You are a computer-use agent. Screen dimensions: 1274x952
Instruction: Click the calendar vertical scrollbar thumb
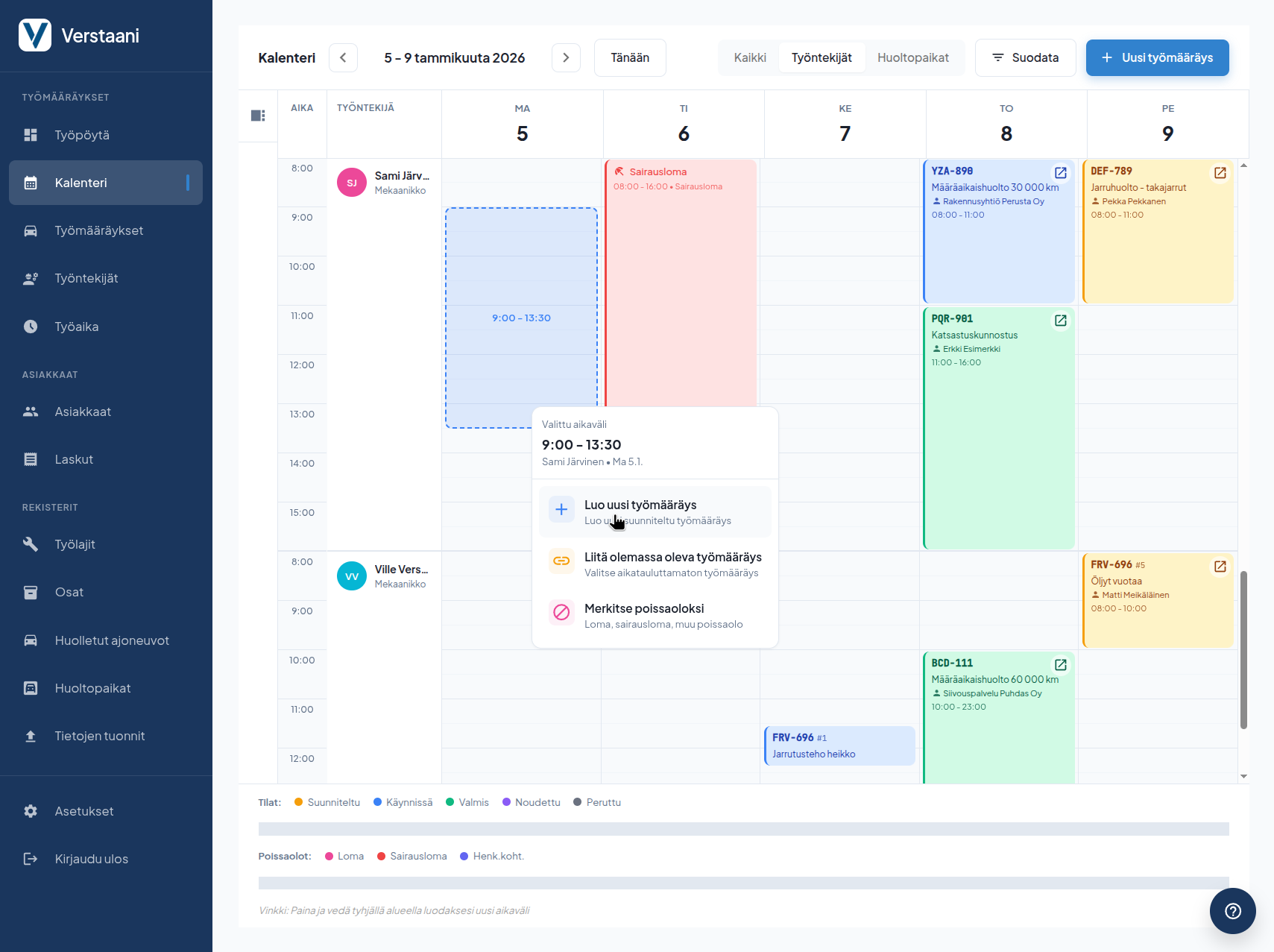click(1243, 649)
